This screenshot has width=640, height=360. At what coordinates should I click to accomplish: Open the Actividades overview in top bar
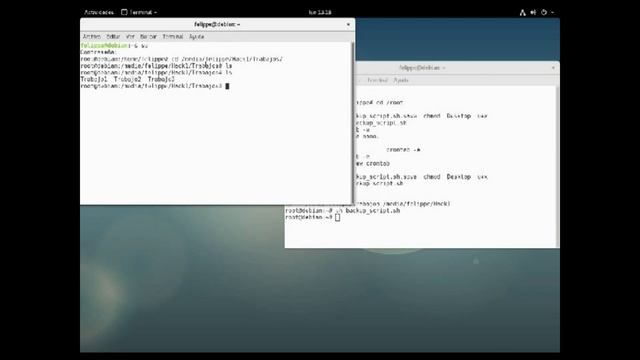(x=98, y=12)
